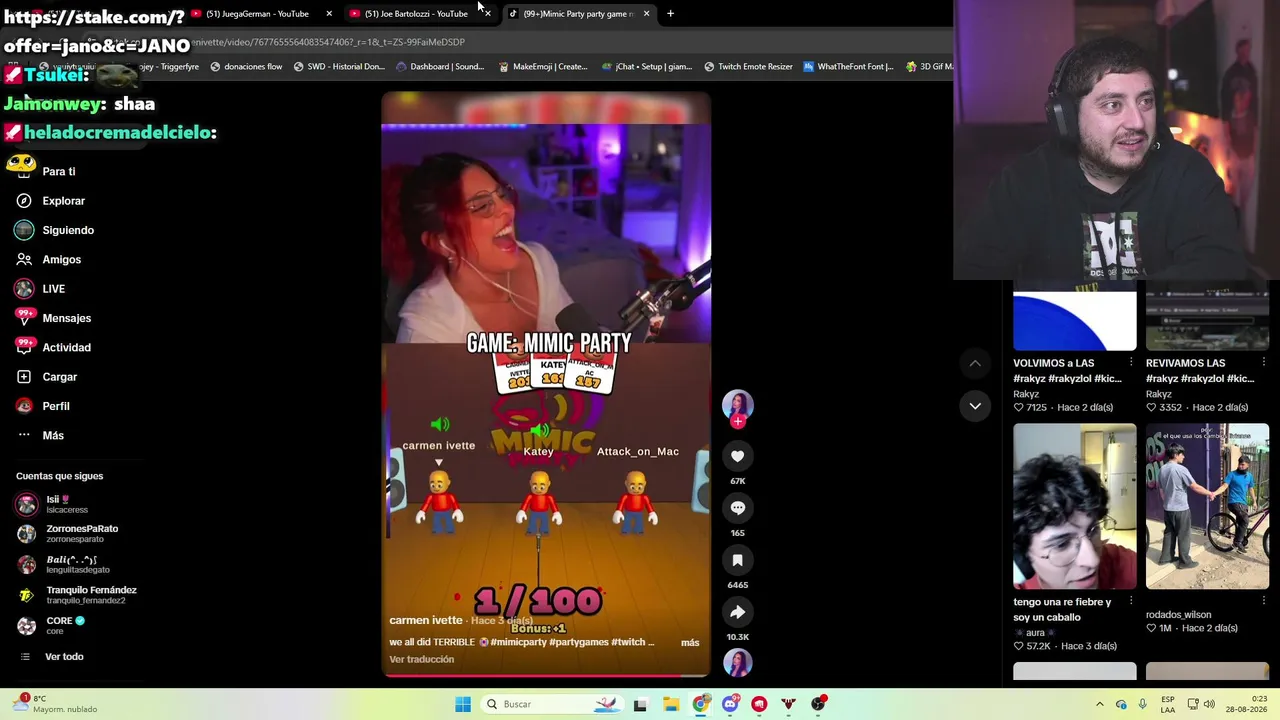Open followed account ZorronesPaRato
Viewport: 1280px width, 720px height.
click(x=67, y=534)
